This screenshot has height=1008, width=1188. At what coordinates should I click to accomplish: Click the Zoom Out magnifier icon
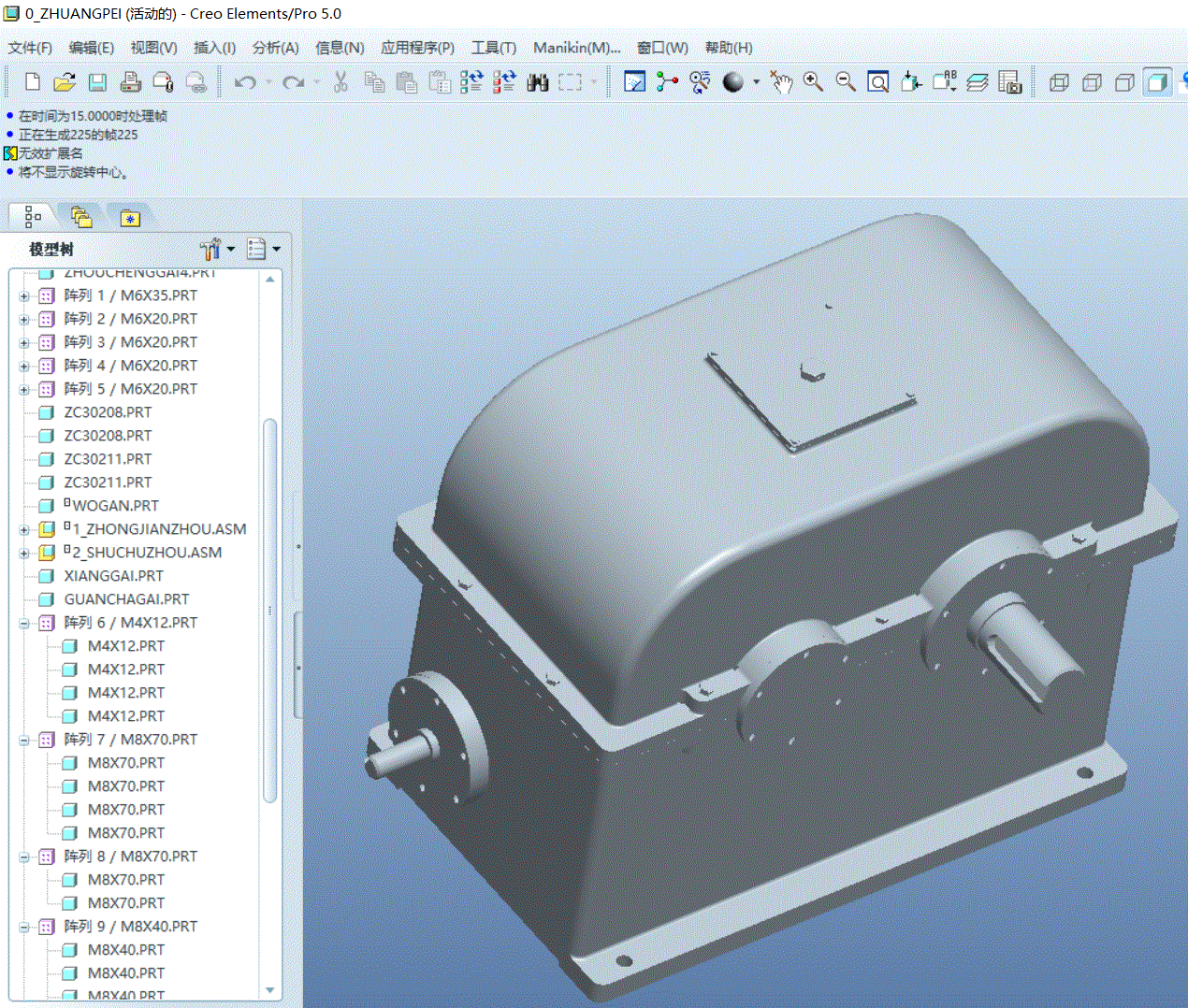[846, 82]
